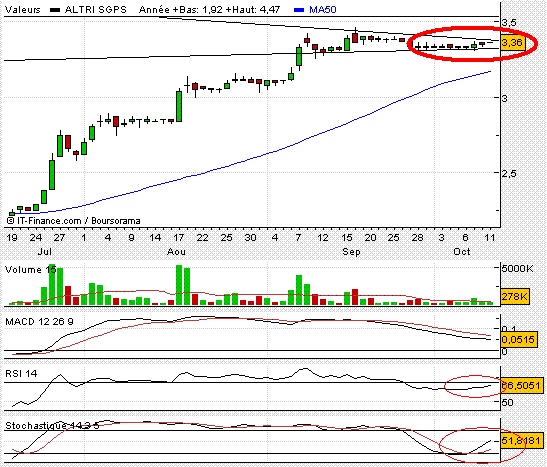Click the 'Aou' month label
Viewport: 547px width, 467px height.
(176, 252)
